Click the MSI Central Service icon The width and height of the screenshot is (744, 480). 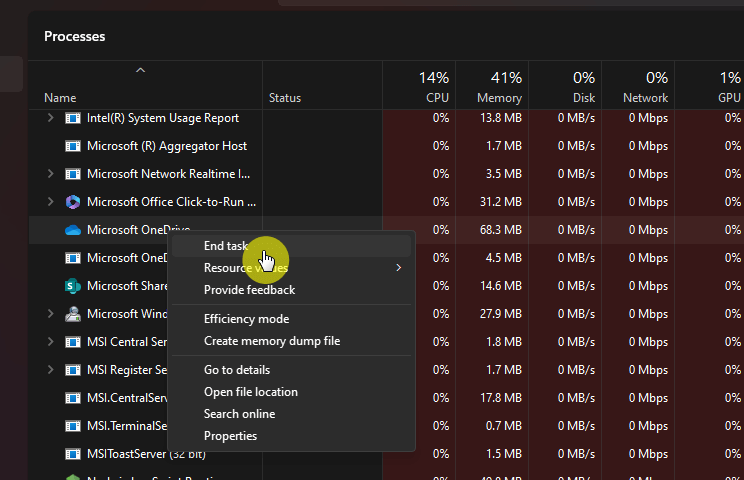(73, 342)
